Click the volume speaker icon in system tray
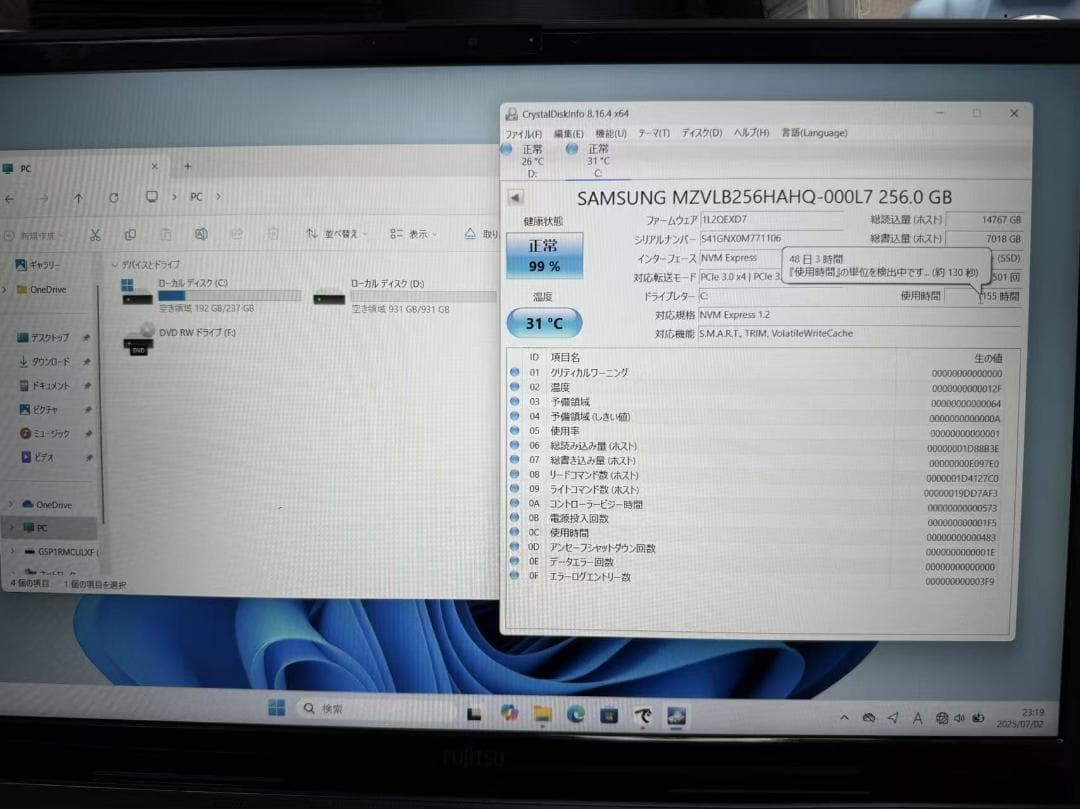 pyautogui.click(x=959, y=718)
